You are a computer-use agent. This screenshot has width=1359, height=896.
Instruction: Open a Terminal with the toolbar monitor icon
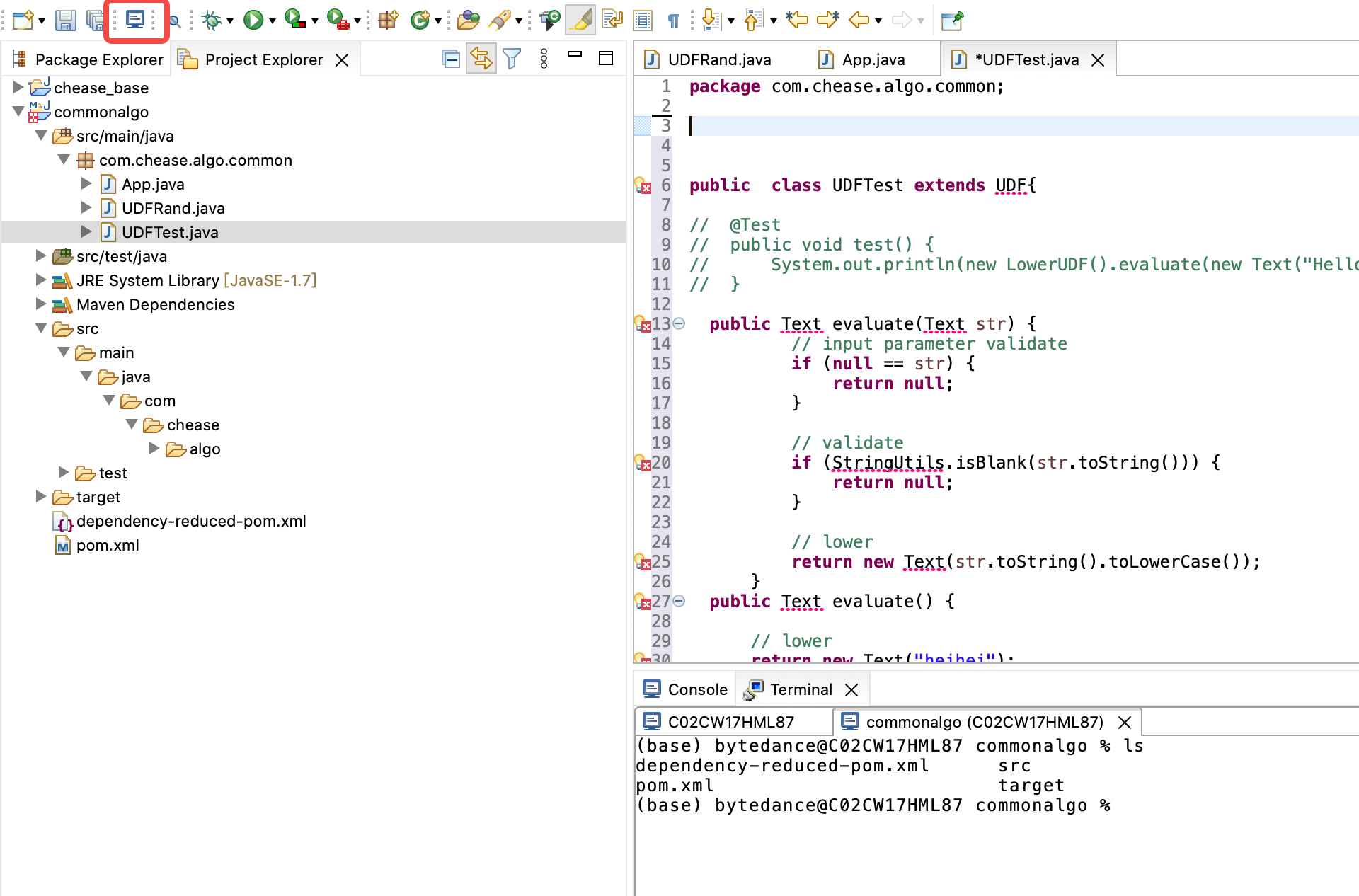tap(134, 20)
